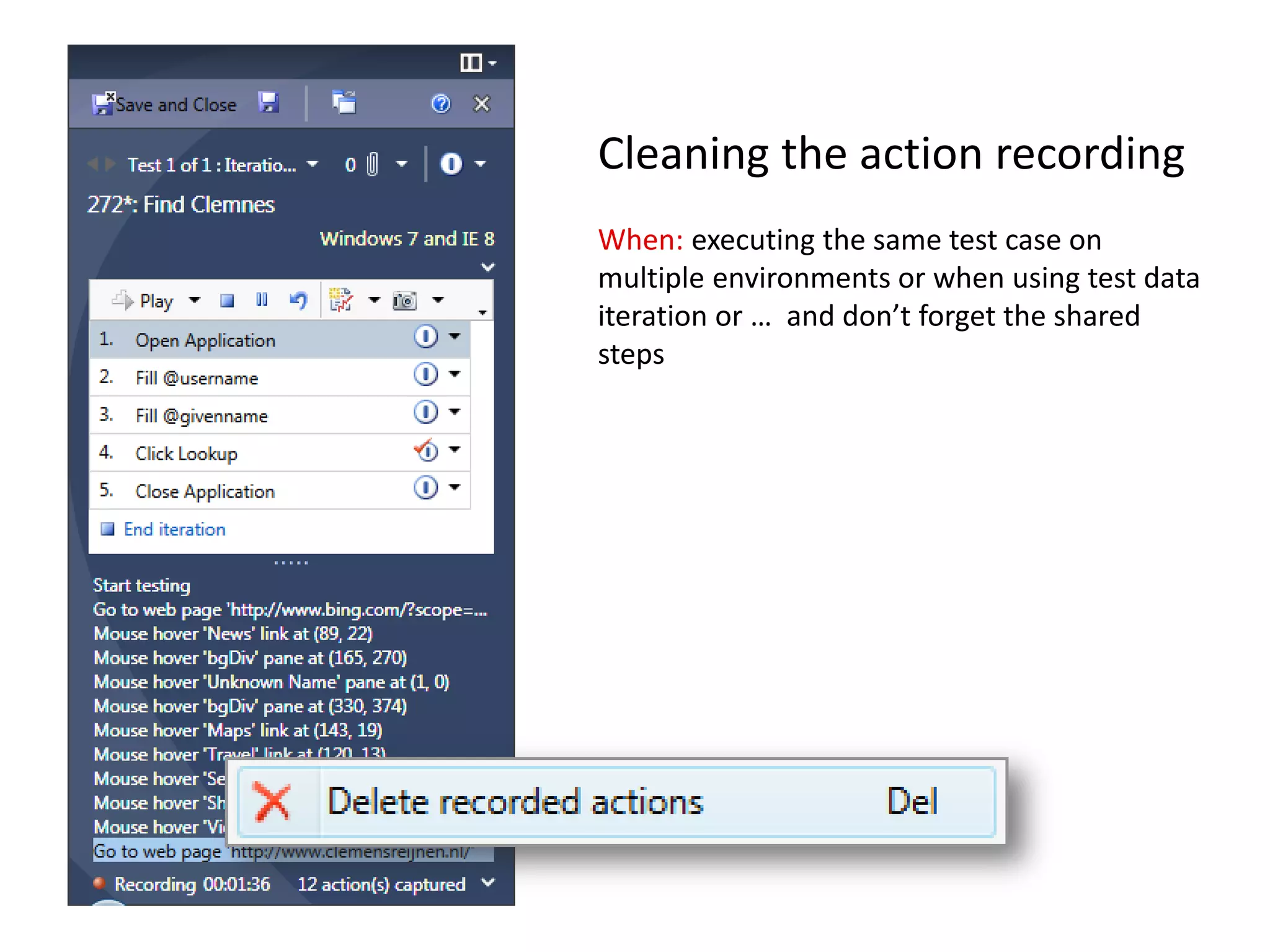Expand Test 1 of 1 iteration dropdown
The image size is (1270, 952).
point(313,164)
